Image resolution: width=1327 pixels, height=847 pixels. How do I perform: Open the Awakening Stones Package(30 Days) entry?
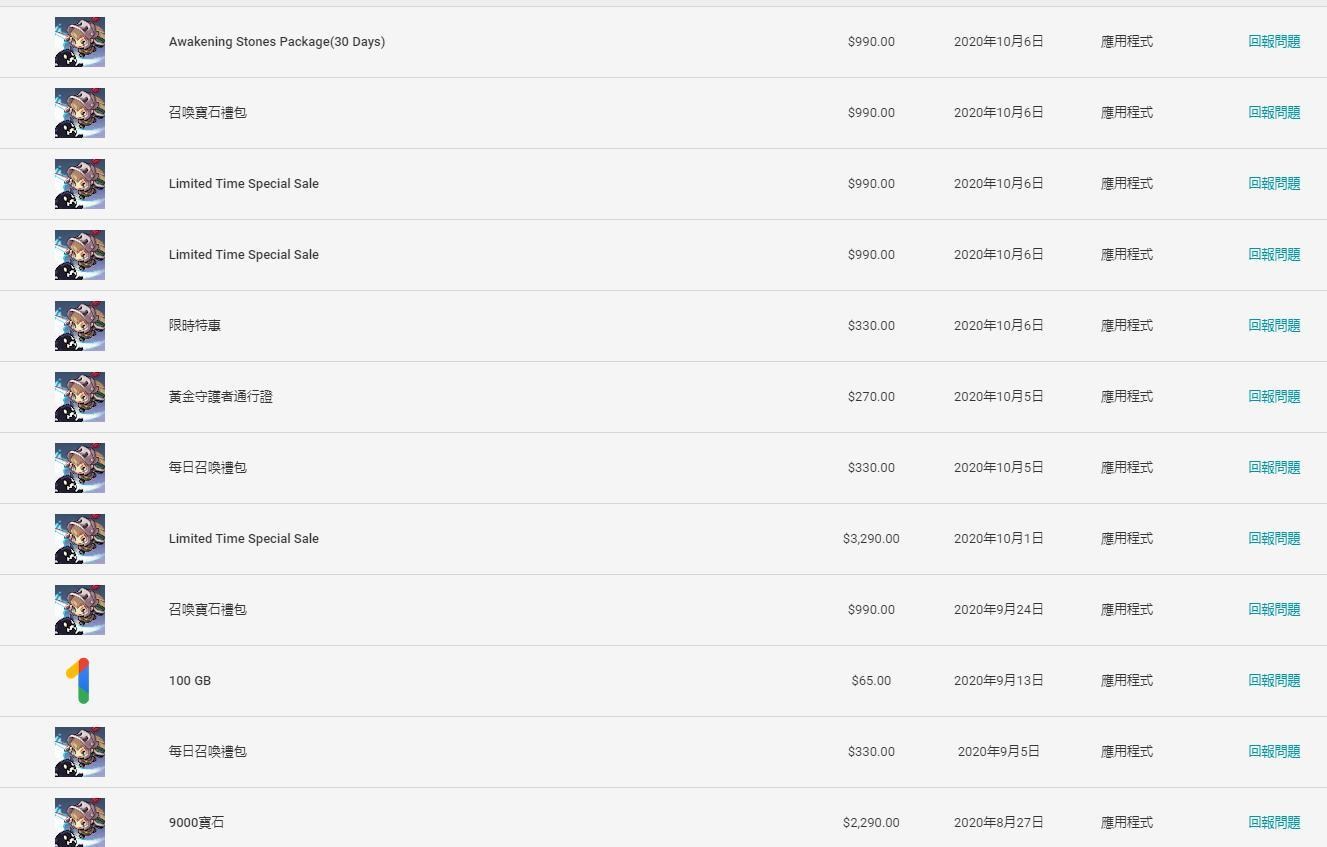tap(277, 42)
